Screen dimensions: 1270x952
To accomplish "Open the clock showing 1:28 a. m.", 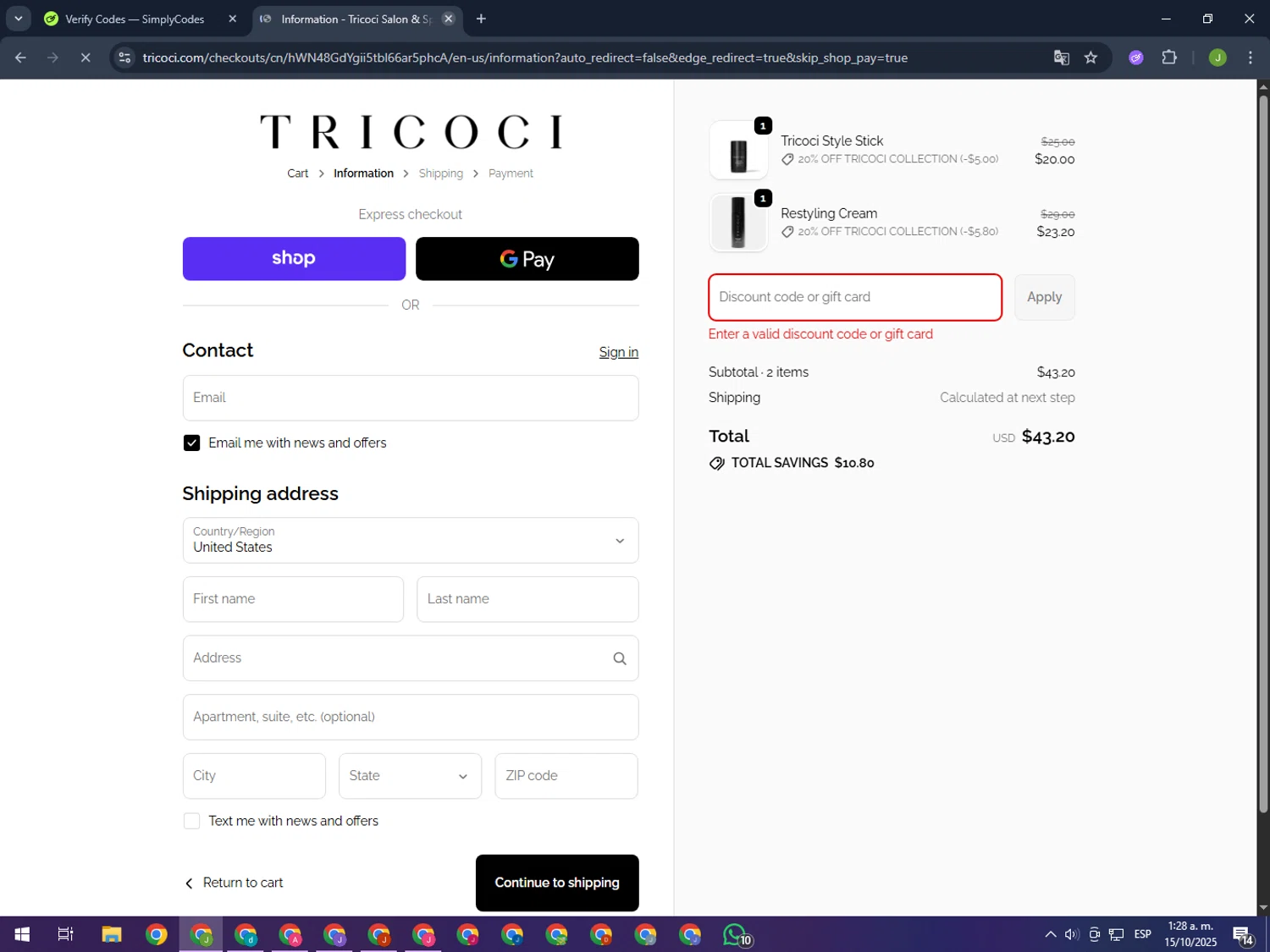I will tap(1190, 934).
